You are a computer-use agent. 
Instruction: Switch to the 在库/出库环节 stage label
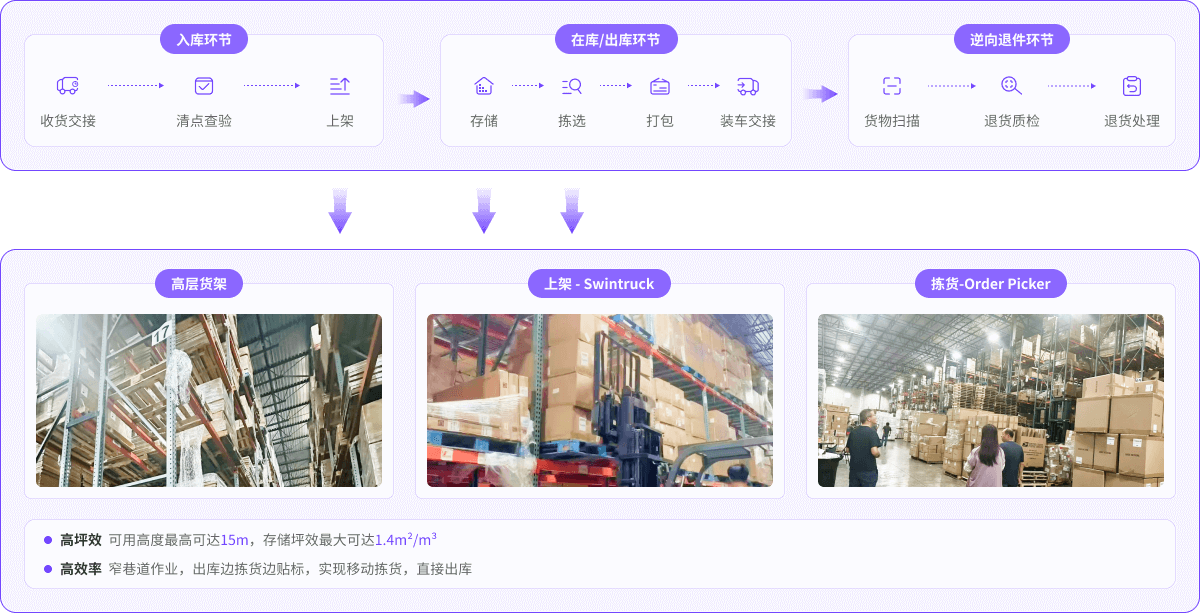(x=616, y=40)
